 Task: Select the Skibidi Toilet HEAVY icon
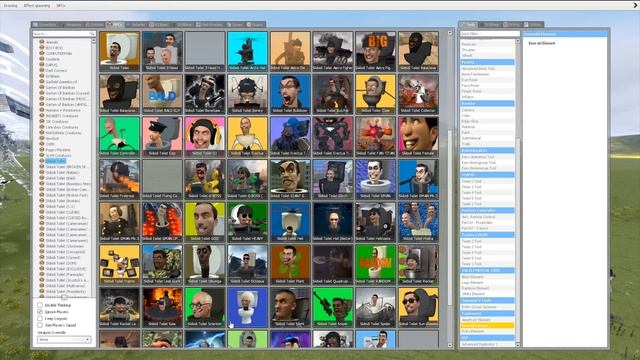tap(247, 222)
